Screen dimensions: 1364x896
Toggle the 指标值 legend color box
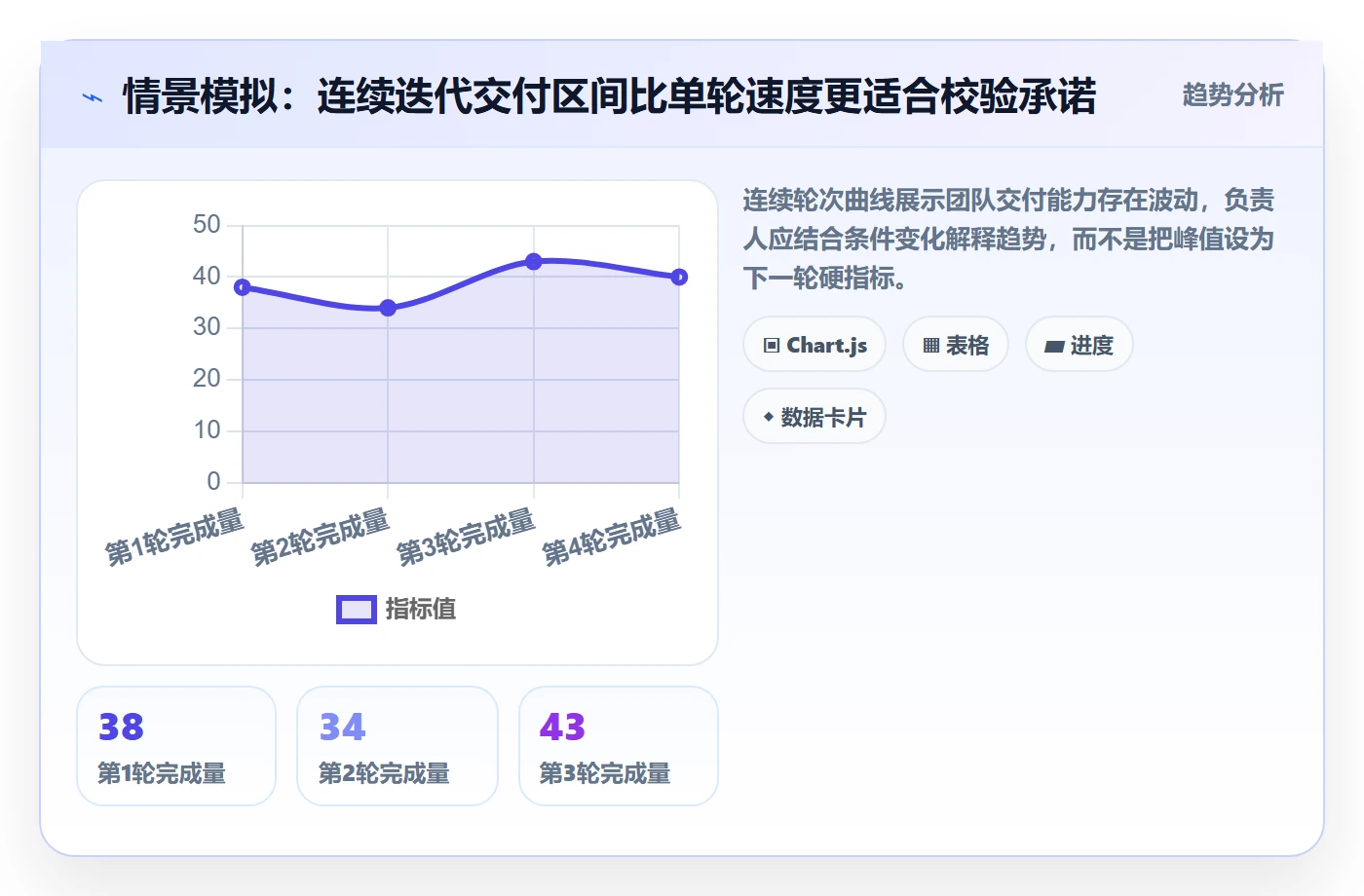coord(357,610)
